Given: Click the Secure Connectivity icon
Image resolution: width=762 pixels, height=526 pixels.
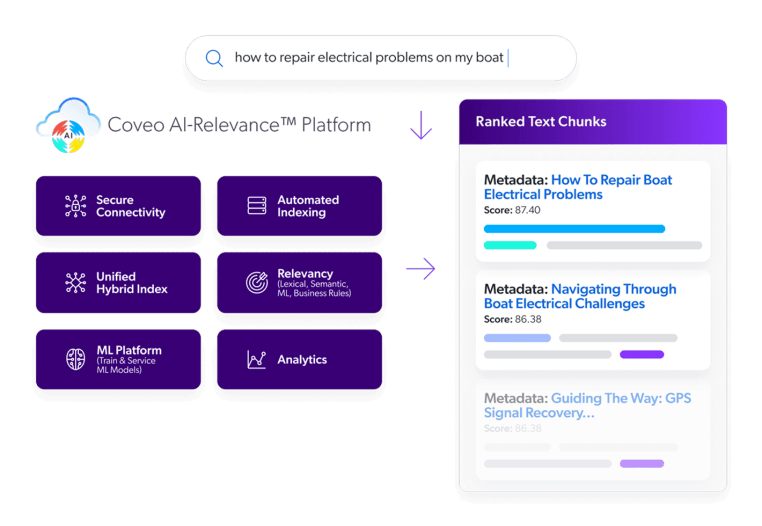Looking at the screenshot, I should pos(75,206).
